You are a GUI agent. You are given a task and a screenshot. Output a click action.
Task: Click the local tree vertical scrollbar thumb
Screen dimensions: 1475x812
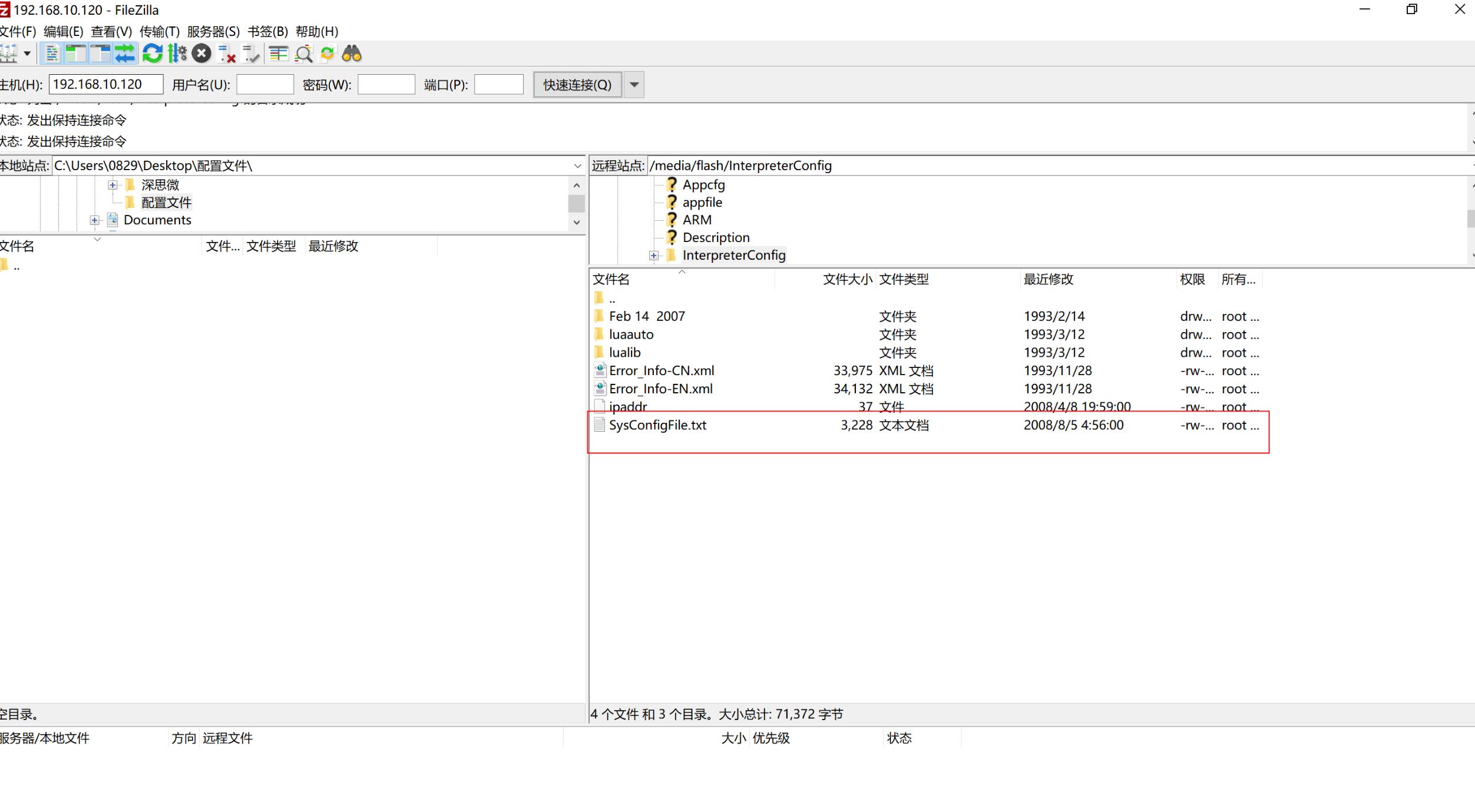(x=576, y=204)
